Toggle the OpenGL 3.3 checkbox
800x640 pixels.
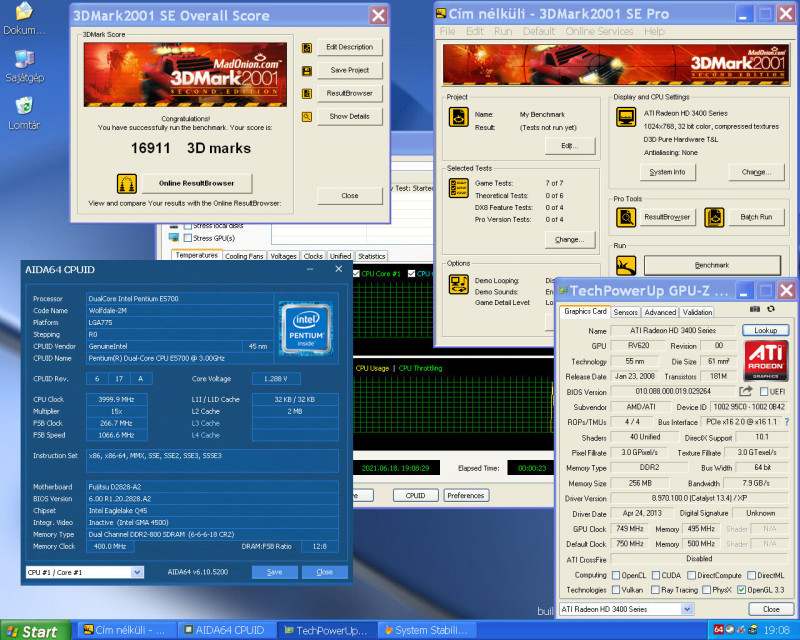[x=741, y=589]
